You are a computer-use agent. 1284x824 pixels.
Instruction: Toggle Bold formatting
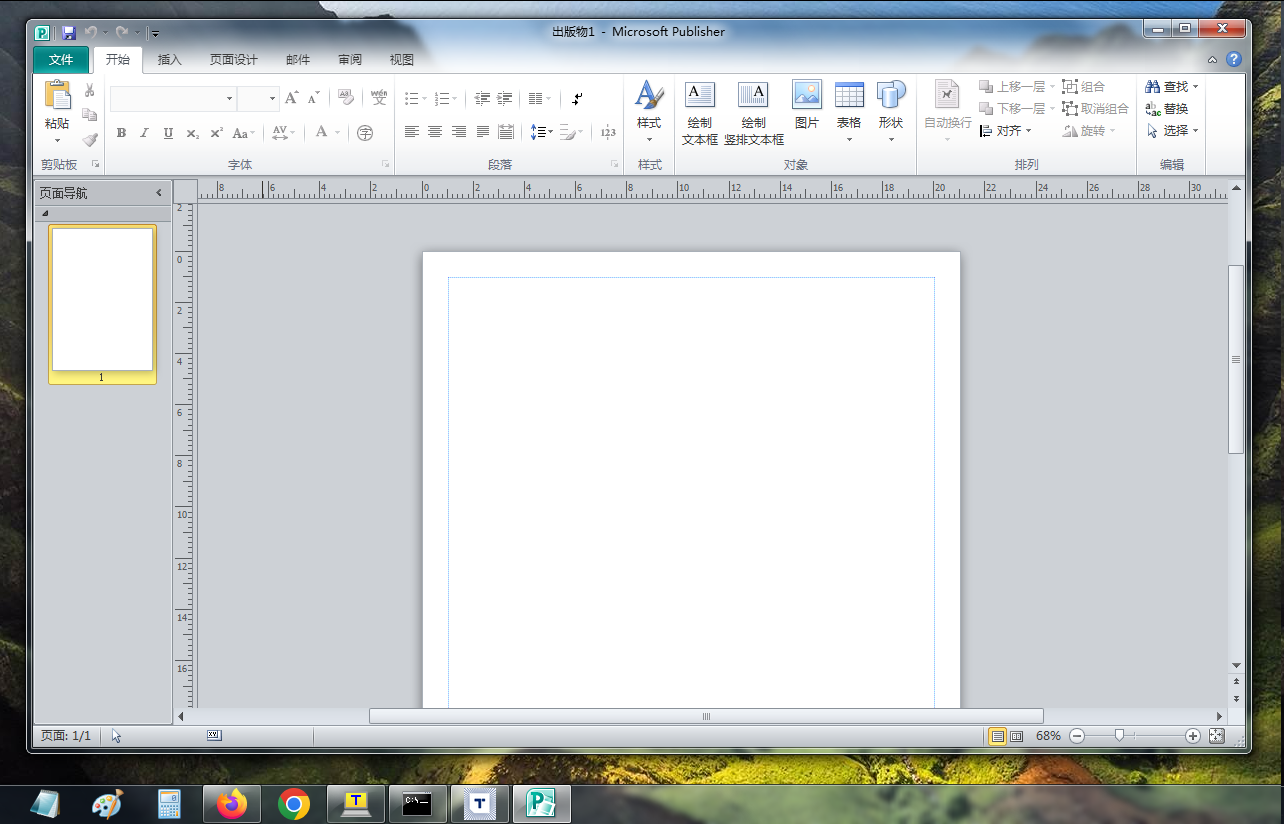pos(121,133)
